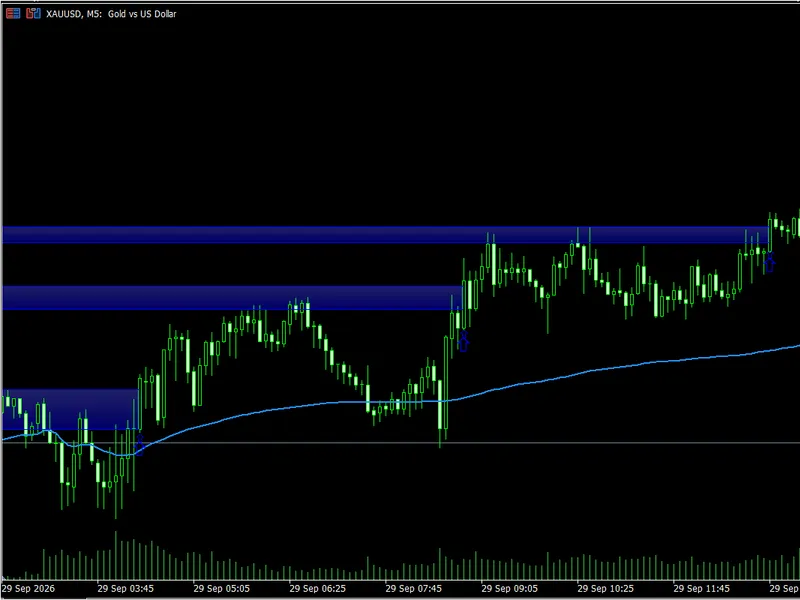The width and height of the screenshot is (800, 600).
Task: Select the lowest blue zone rectangle
Action: click(70, 409)
